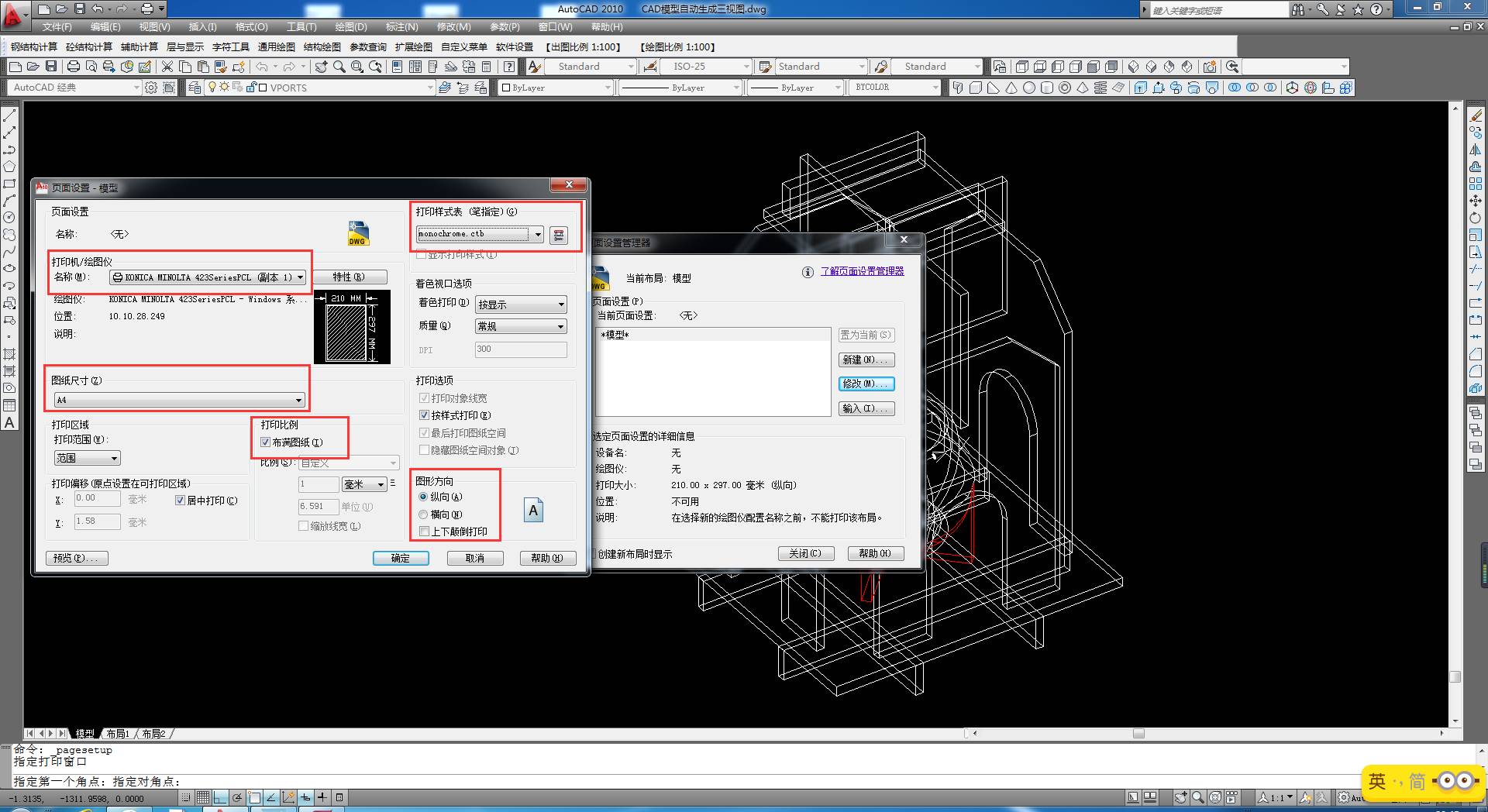The width and height of the screenshot is (1488, 812).
Task: Click the 预览 preview button
Action: [77, 558]
